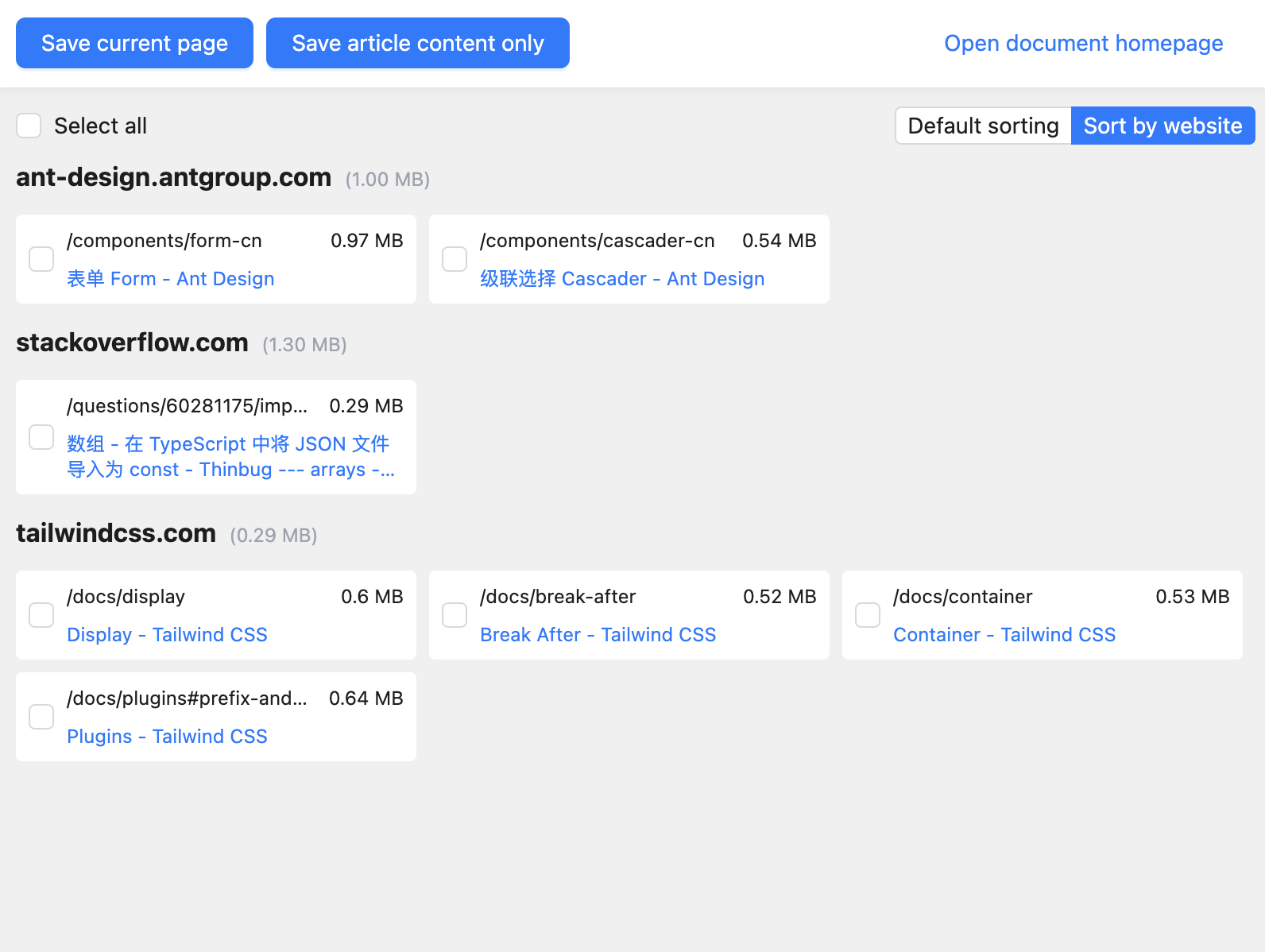Click Save article content only button

(418, 43)
